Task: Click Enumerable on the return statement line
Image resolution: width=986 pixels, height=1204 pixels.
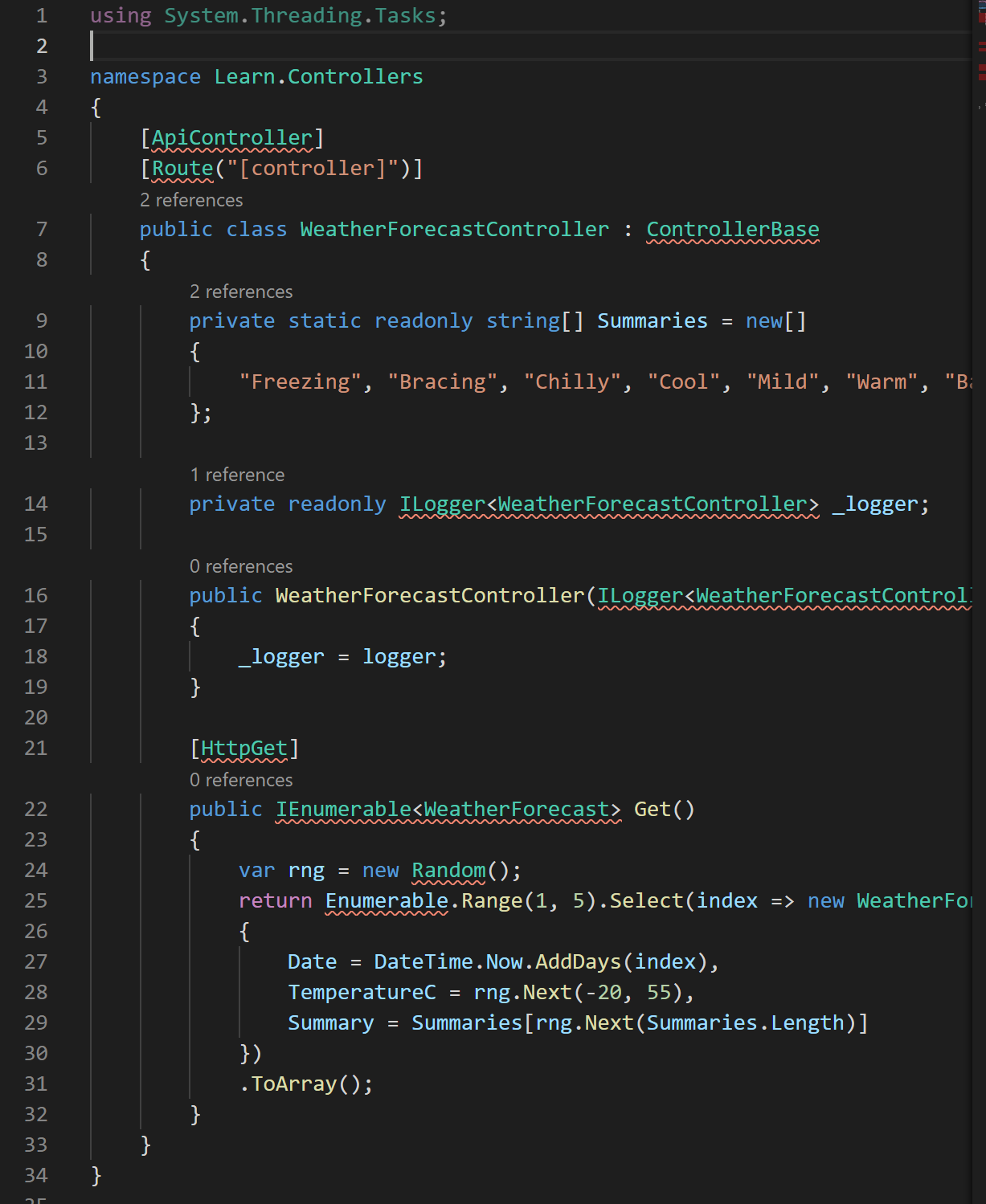Action: (x=387, y=900)
